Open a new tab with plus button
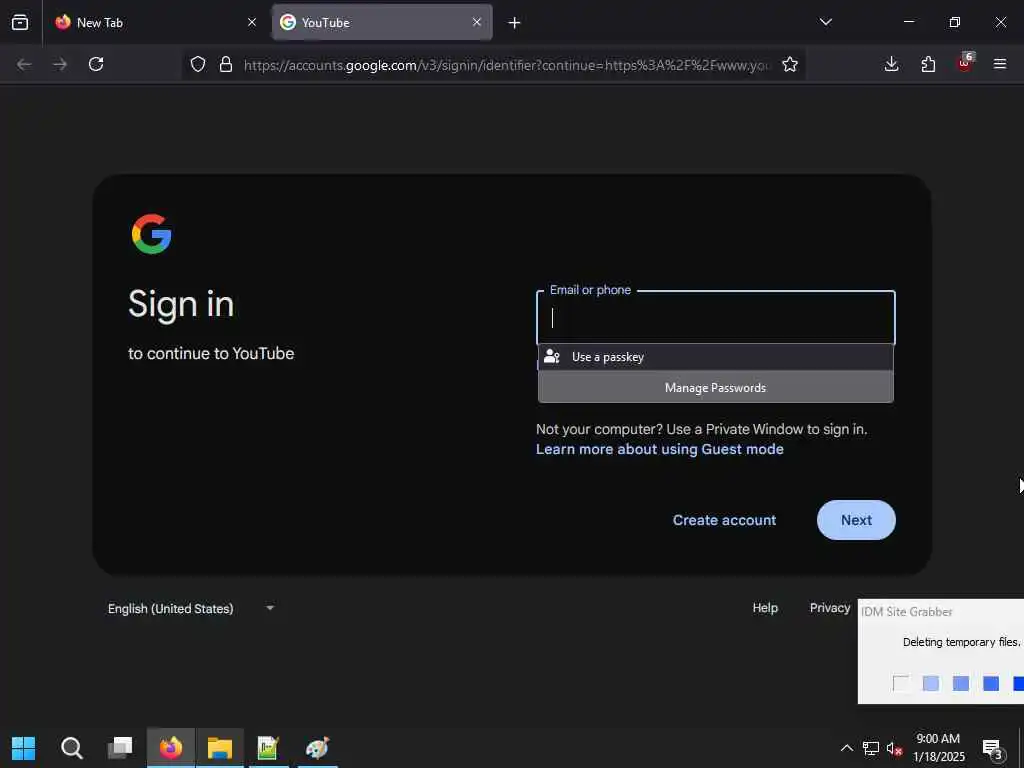 (x=514, y=23)
